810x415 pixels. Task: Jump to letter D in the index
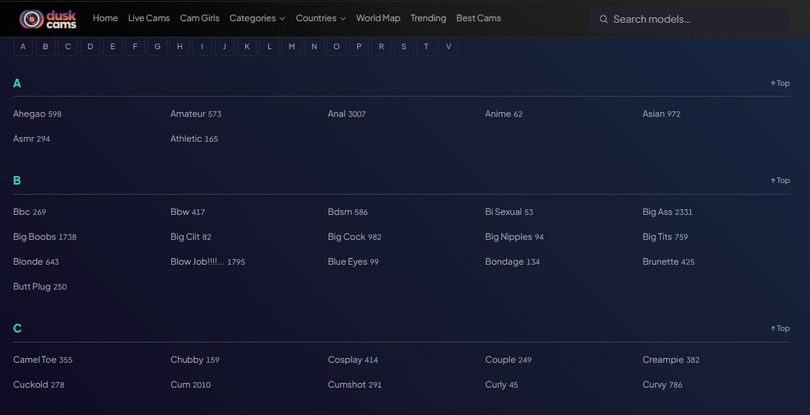point(90,47)
